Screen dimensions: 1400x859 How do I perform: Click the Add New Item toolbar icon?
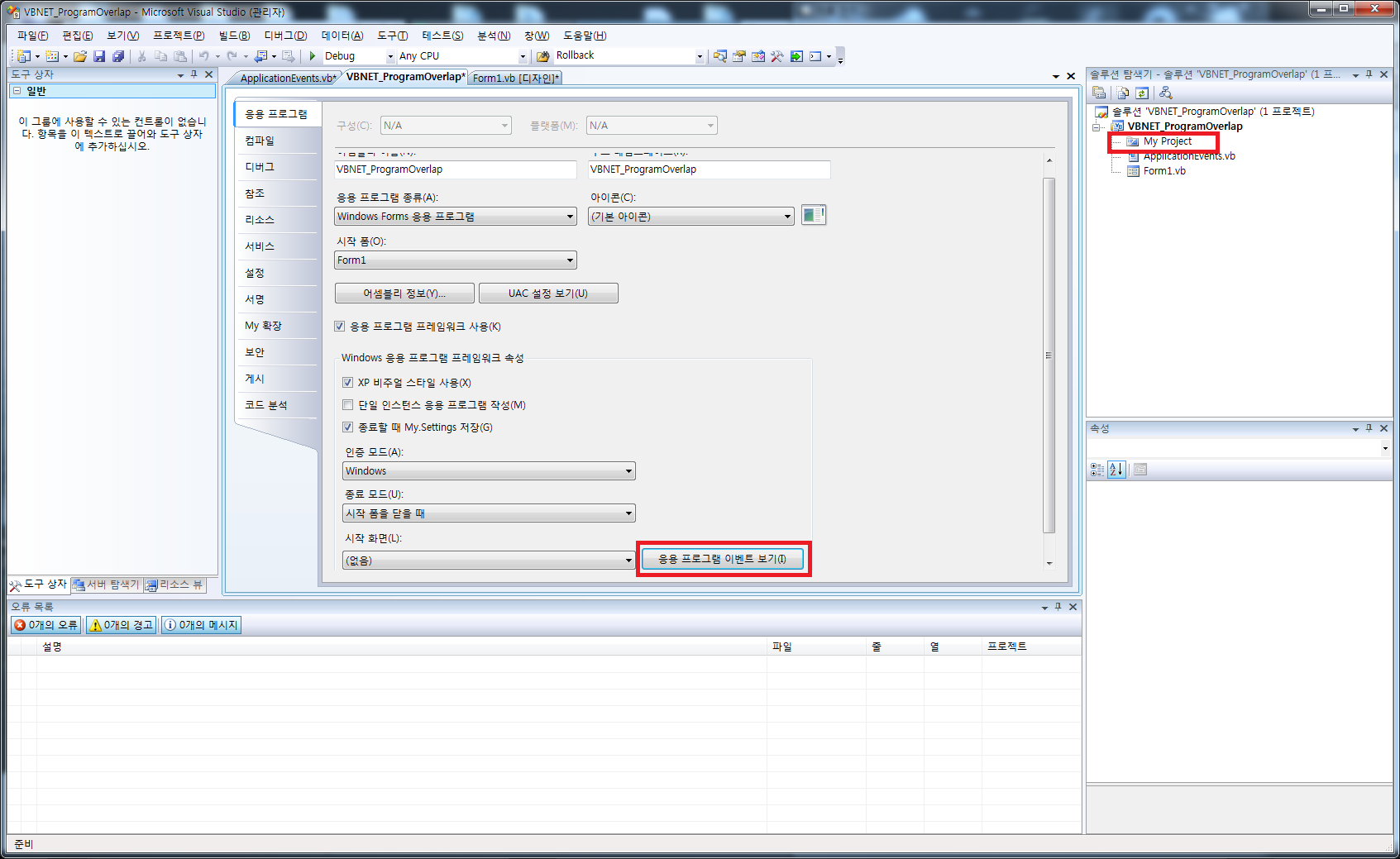point(52,56)
